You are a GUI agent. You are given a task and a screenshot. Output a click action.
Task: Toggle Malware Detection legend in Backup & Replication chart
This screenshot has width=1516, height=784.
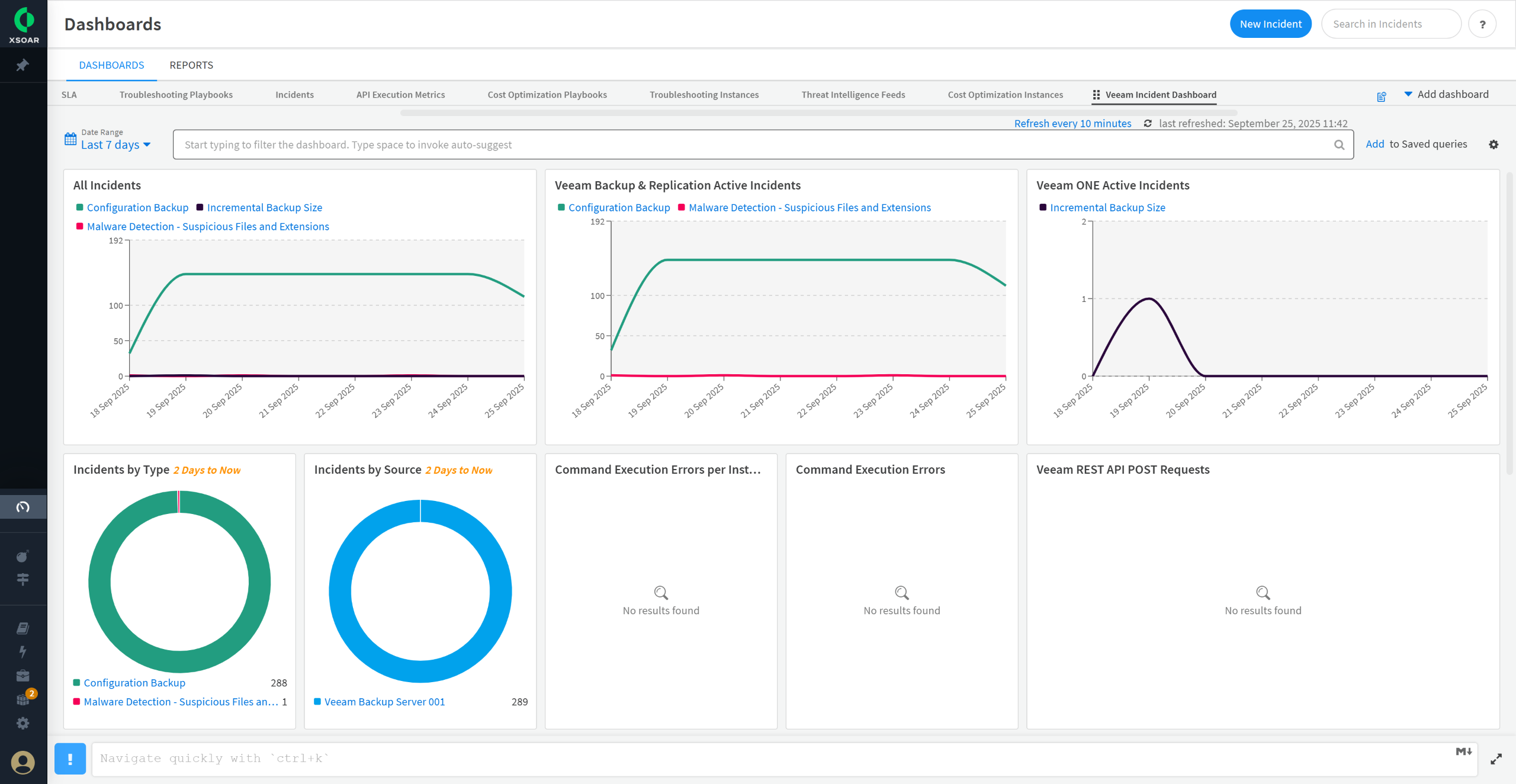pos(810,207)
